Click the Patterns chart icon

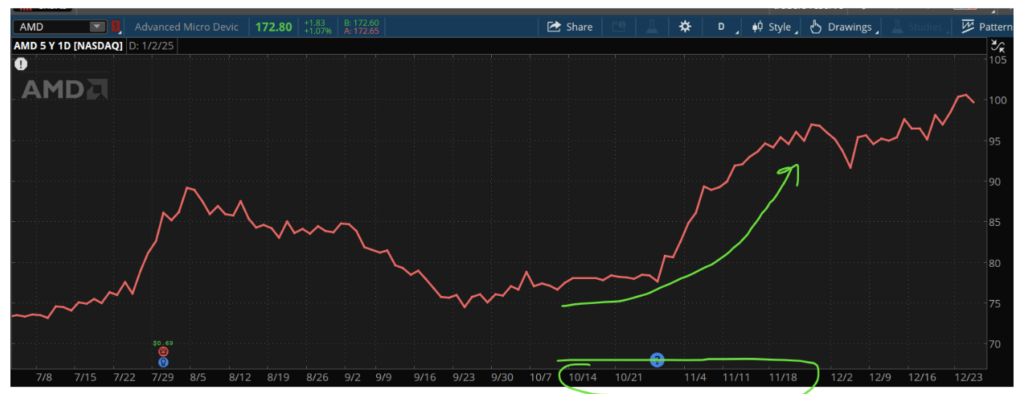968,27
